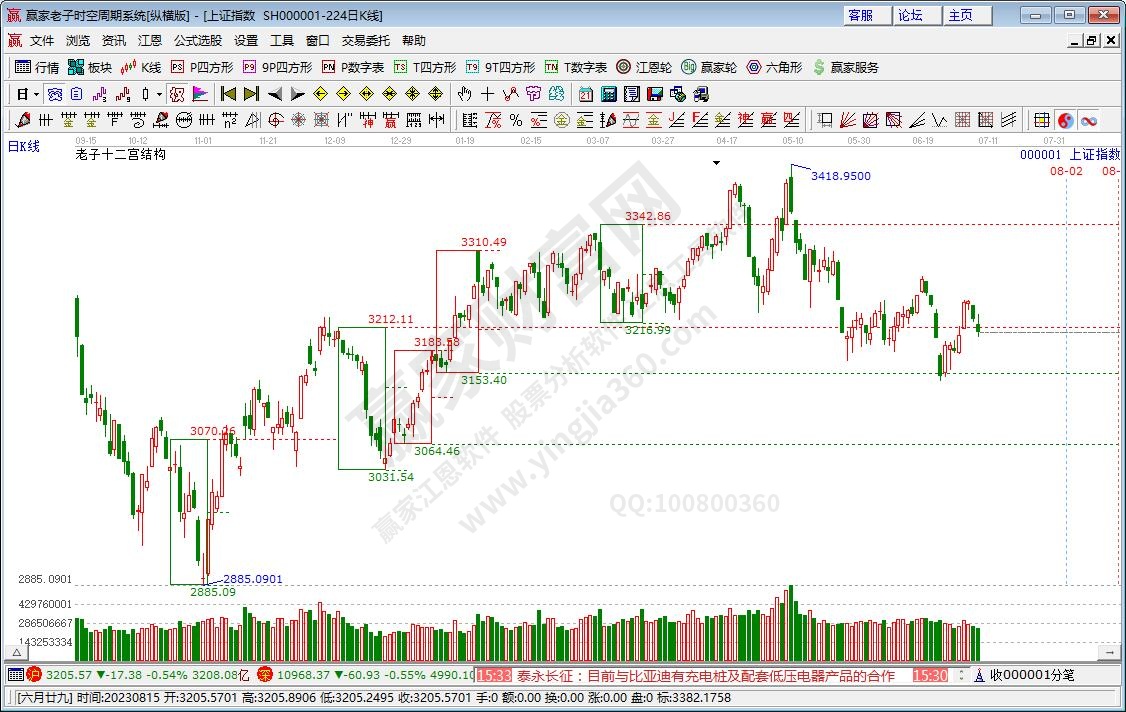Click the 客服 button in title bar
The width and height of the screenshot is (1126, 712).
[x=860, y=15]
